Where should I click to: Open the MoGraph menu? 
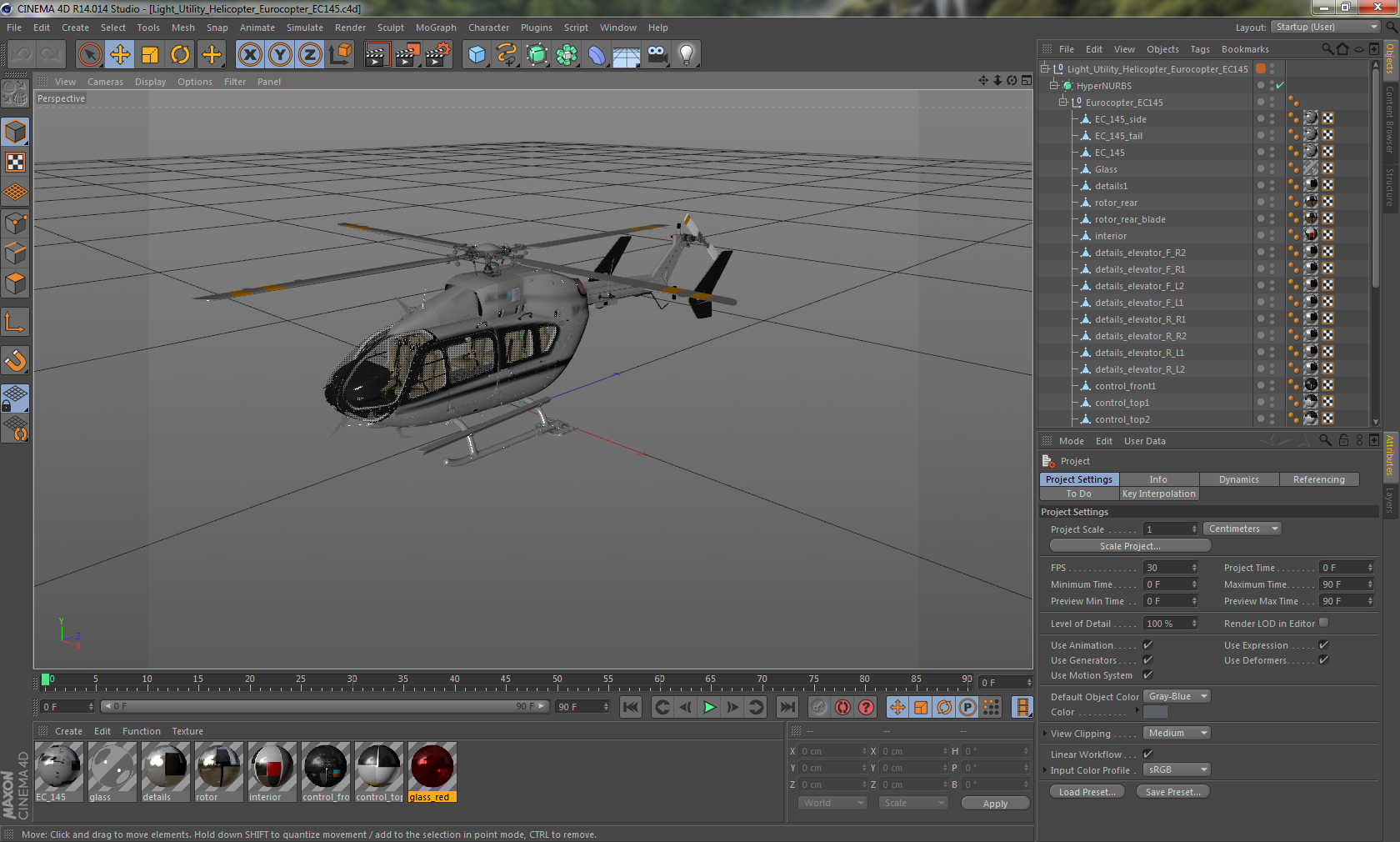pos(436,28)
